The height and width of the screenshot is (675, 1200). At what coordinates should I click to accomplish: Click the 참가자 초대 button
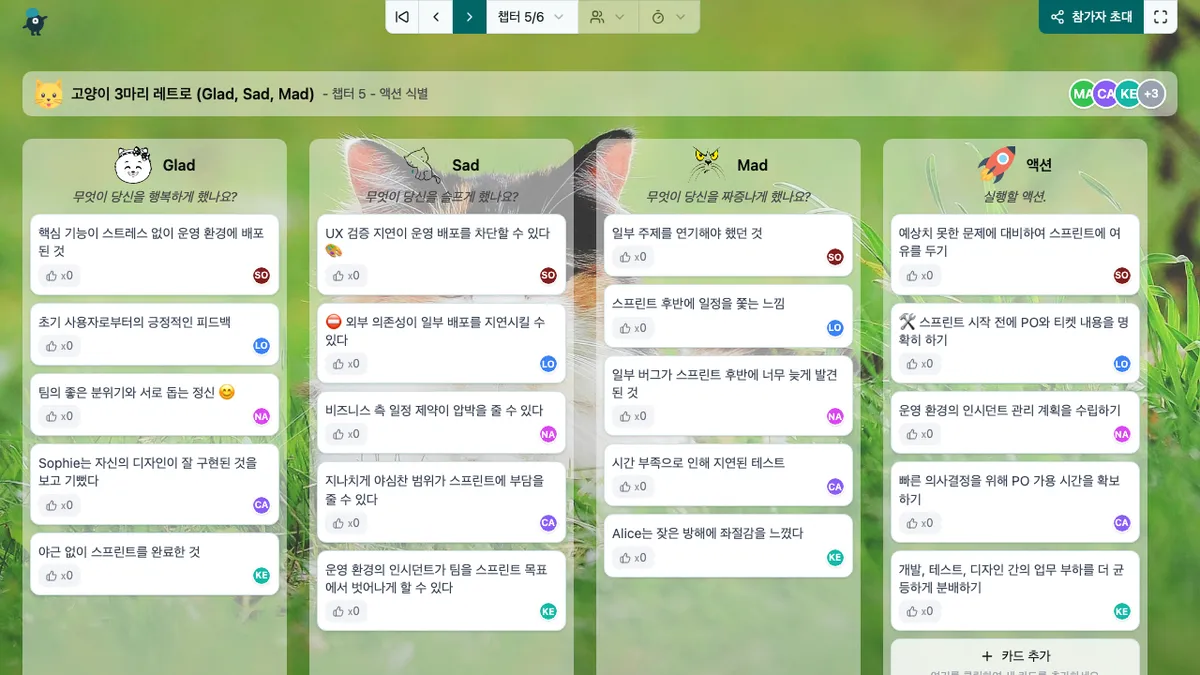tap(1091, 17)
